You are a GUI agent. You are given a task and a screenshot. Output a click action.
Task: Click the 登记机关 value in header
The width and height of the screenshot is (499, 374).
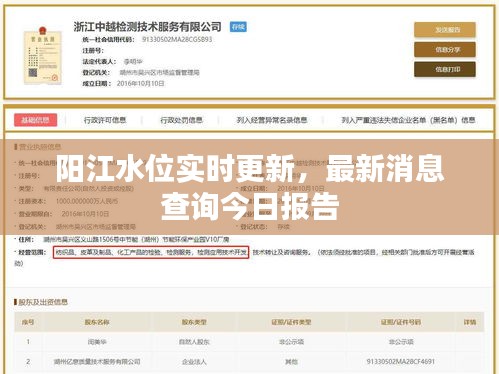pyautogui.click(x=159, y=72)
